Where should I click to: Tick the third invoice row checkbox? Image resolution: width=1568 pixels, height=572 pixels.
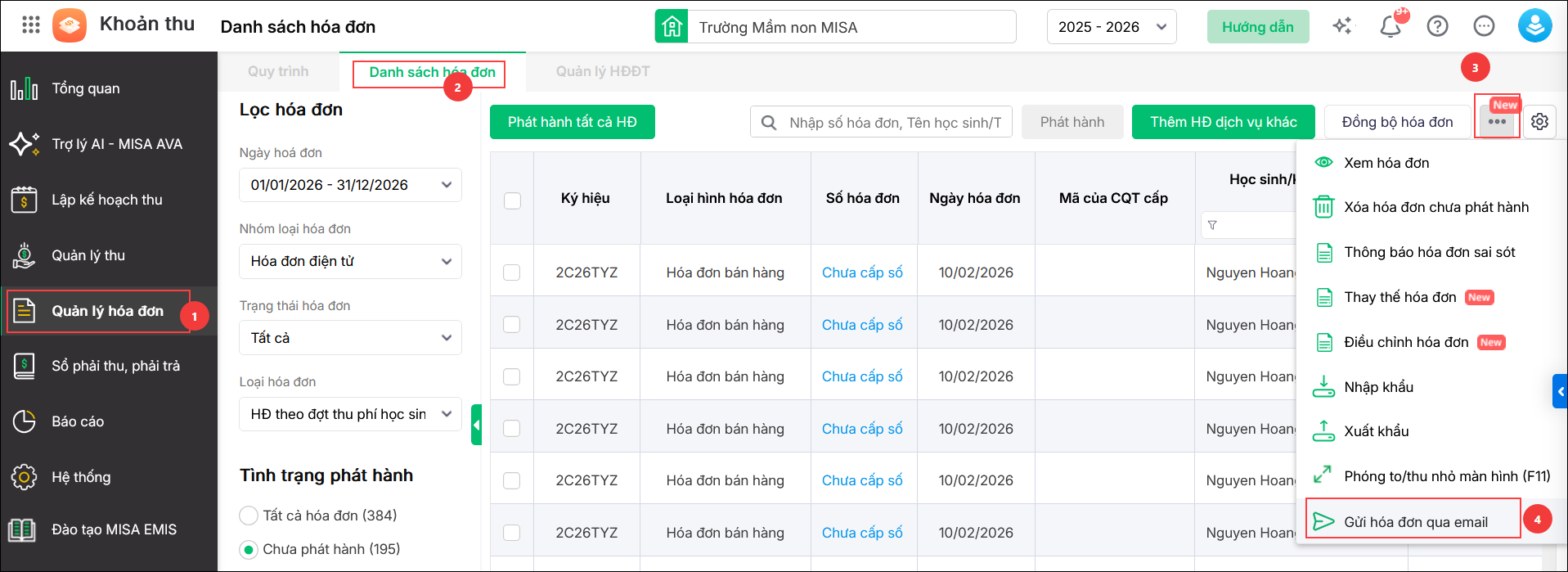pyautogui.click(x=512, y=376)
